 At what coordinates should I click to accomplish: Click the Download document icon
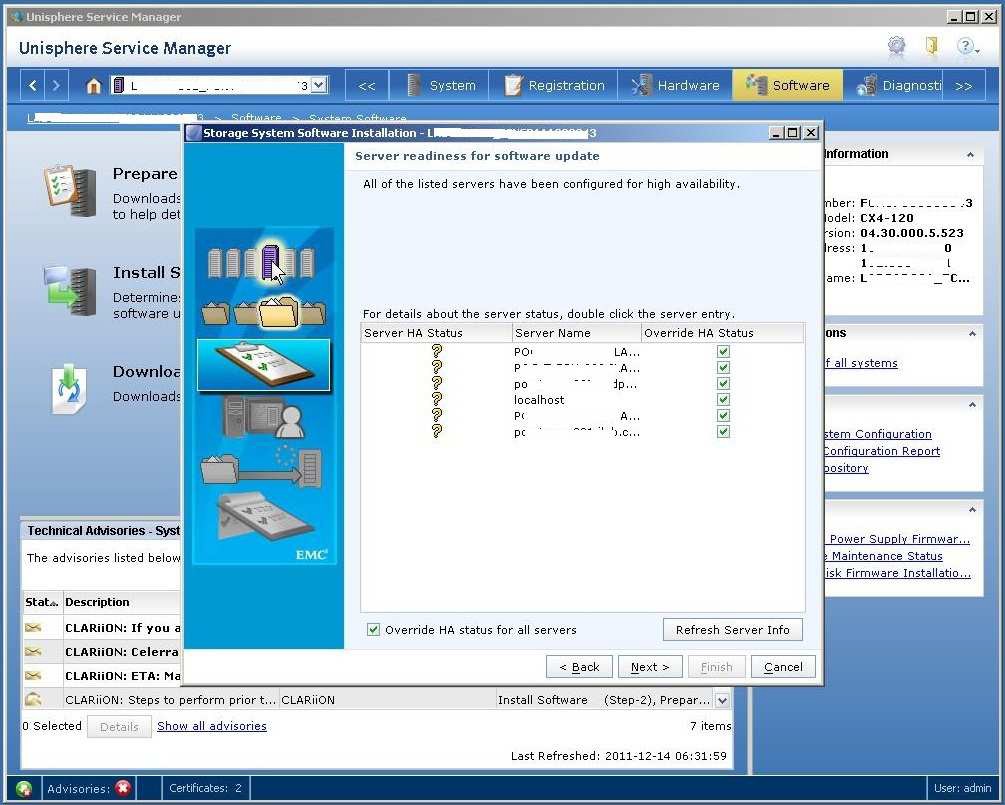68,388
